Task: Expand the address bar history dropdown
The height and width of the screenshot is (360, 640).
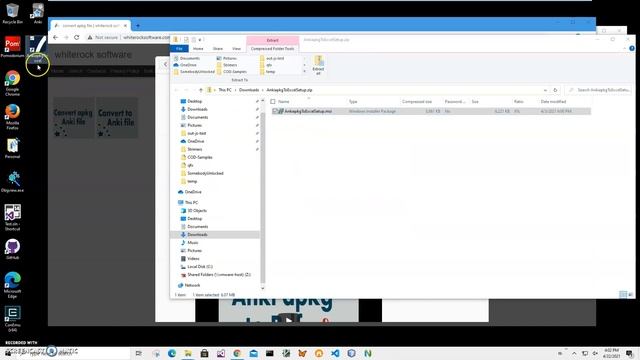Action: click(545, 90)
